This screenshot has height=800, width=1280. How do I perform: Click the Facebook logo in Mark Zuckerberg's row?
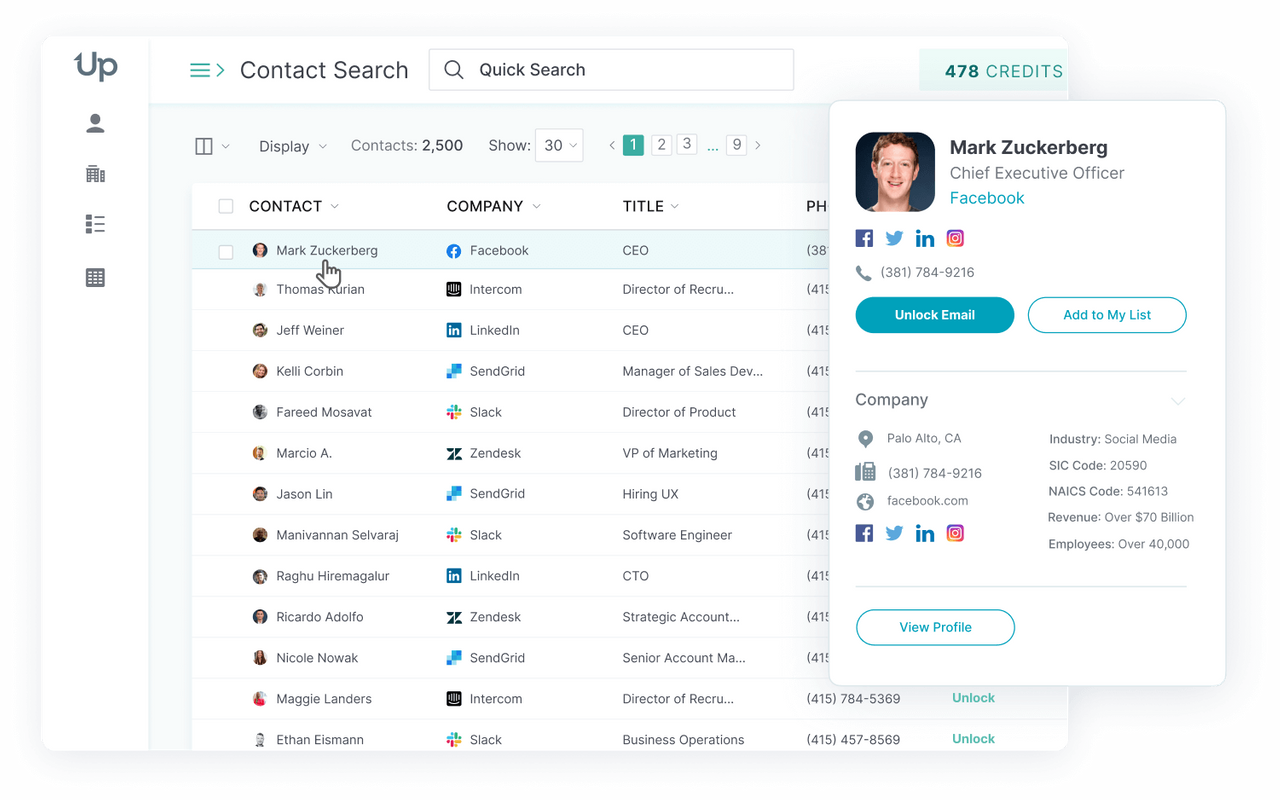coord(454,251)
